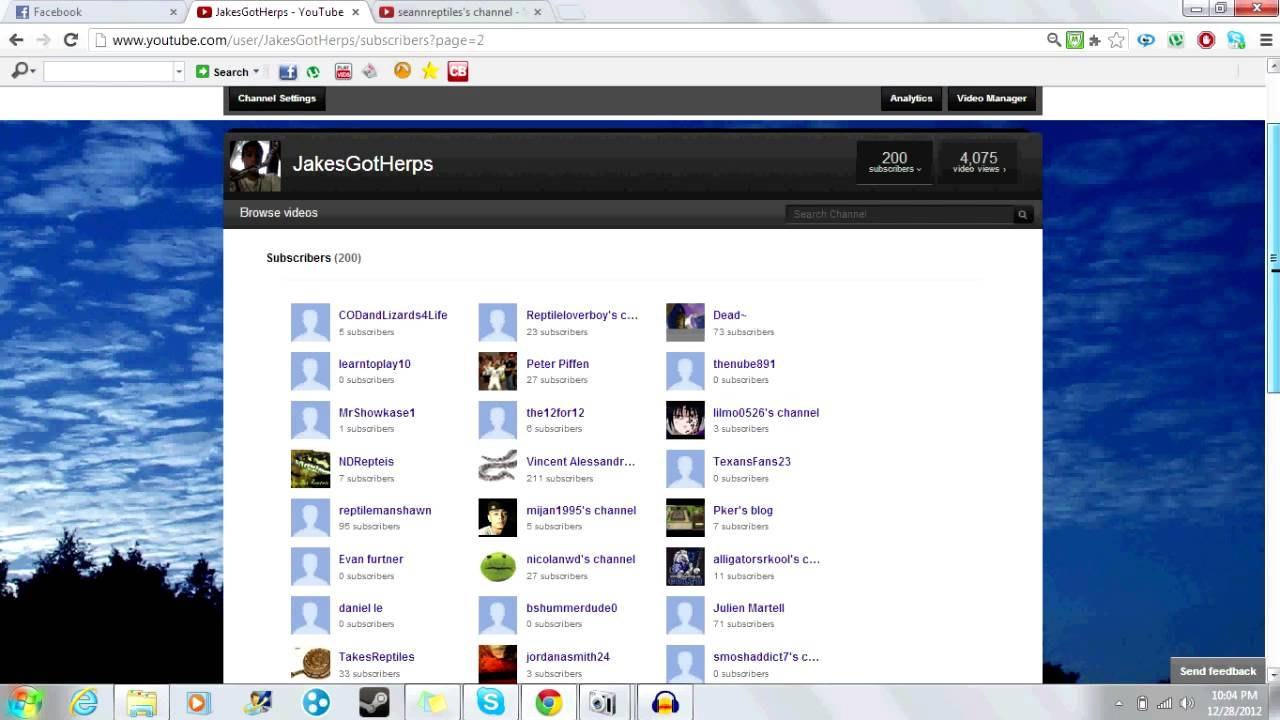The image size is (1280, 720).
Task: Open the JakesGotHerps channel title link
Action: 363,164
